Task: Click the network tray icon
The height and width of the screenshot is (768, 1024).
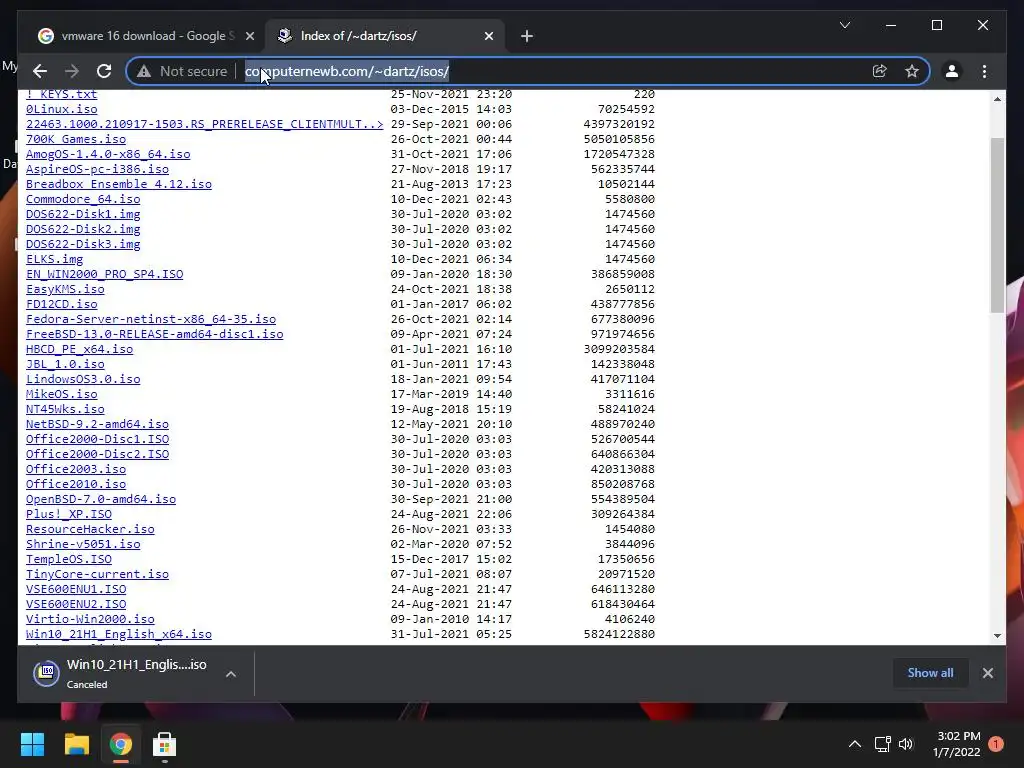Action: click(882, 744)
